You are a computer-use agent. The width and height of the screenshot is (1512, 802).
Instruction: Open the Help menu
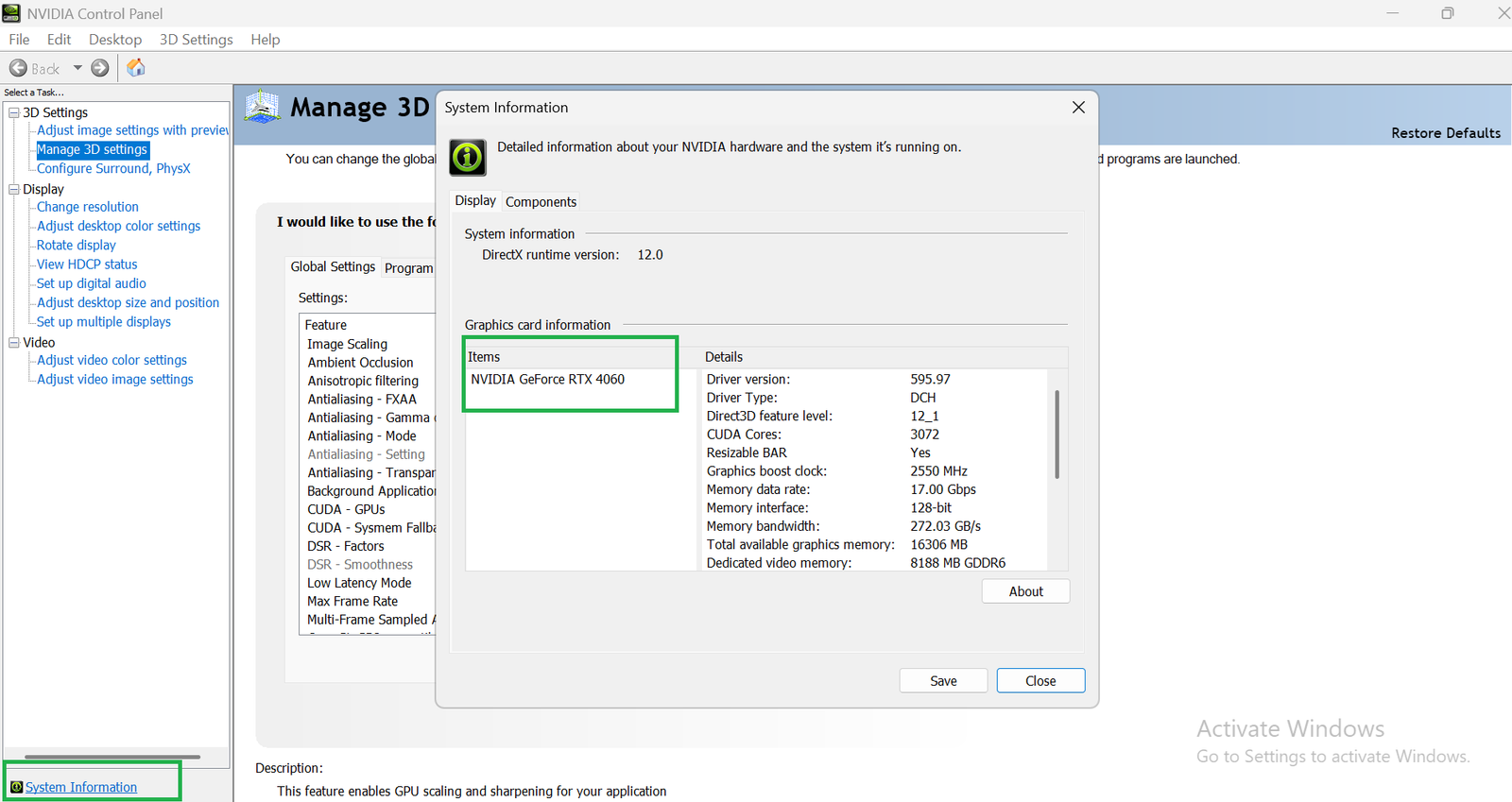pyautogui.click(x=266, y=40)
